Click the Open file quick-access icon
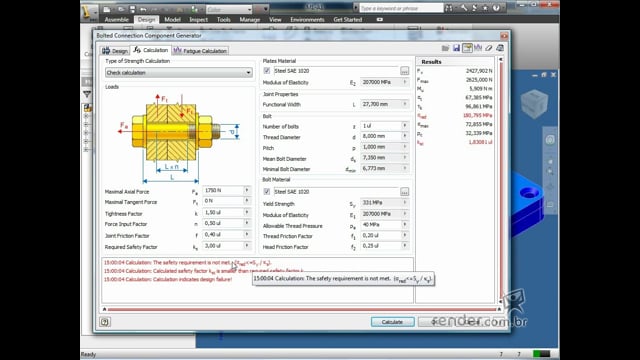640x360 pixels. [121, 9]
